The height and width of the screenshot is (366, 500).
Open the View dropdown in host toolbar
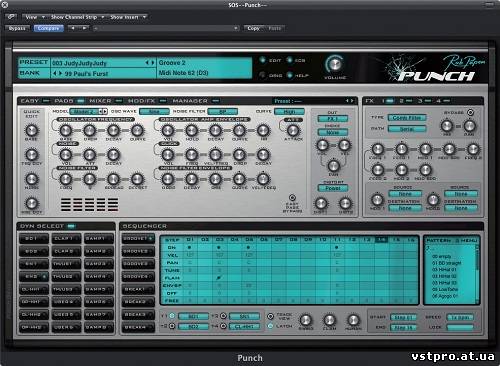point(34,17)
